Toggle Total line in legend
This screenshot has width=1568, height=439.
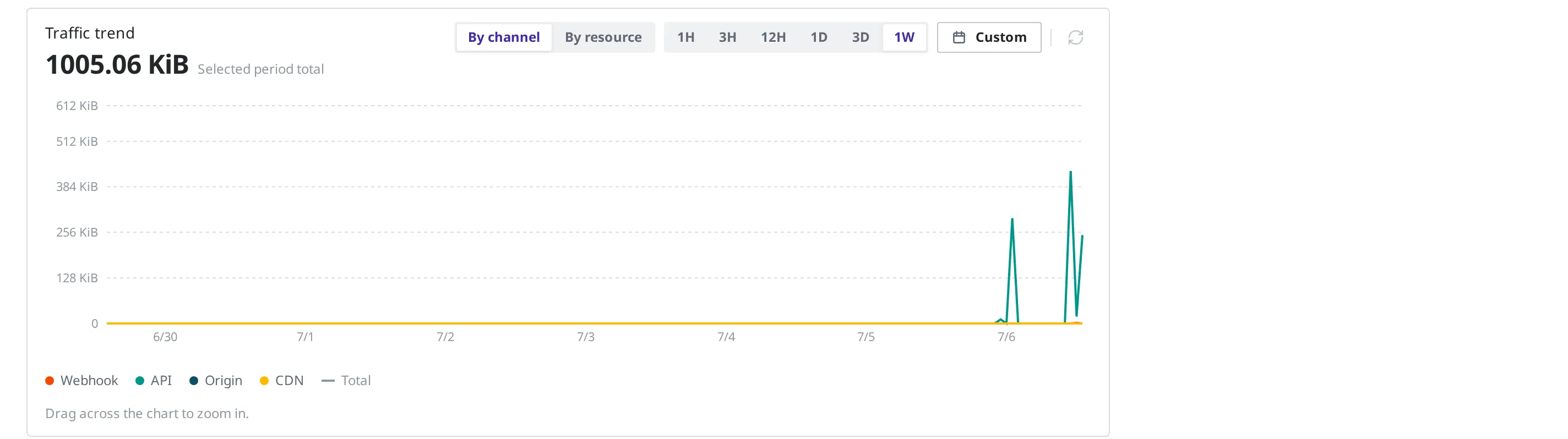(x=346, y=381)
